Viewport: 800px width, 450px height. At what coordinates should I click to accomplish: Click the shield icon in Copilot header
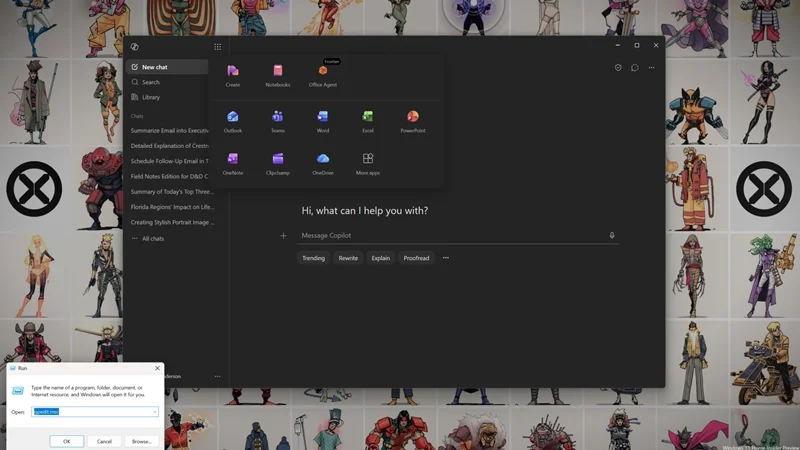coord(618,67)
